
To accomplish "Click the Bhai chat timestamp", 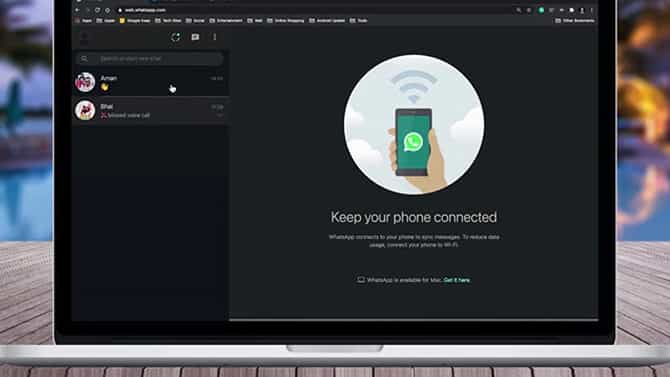I will [217, 107].
